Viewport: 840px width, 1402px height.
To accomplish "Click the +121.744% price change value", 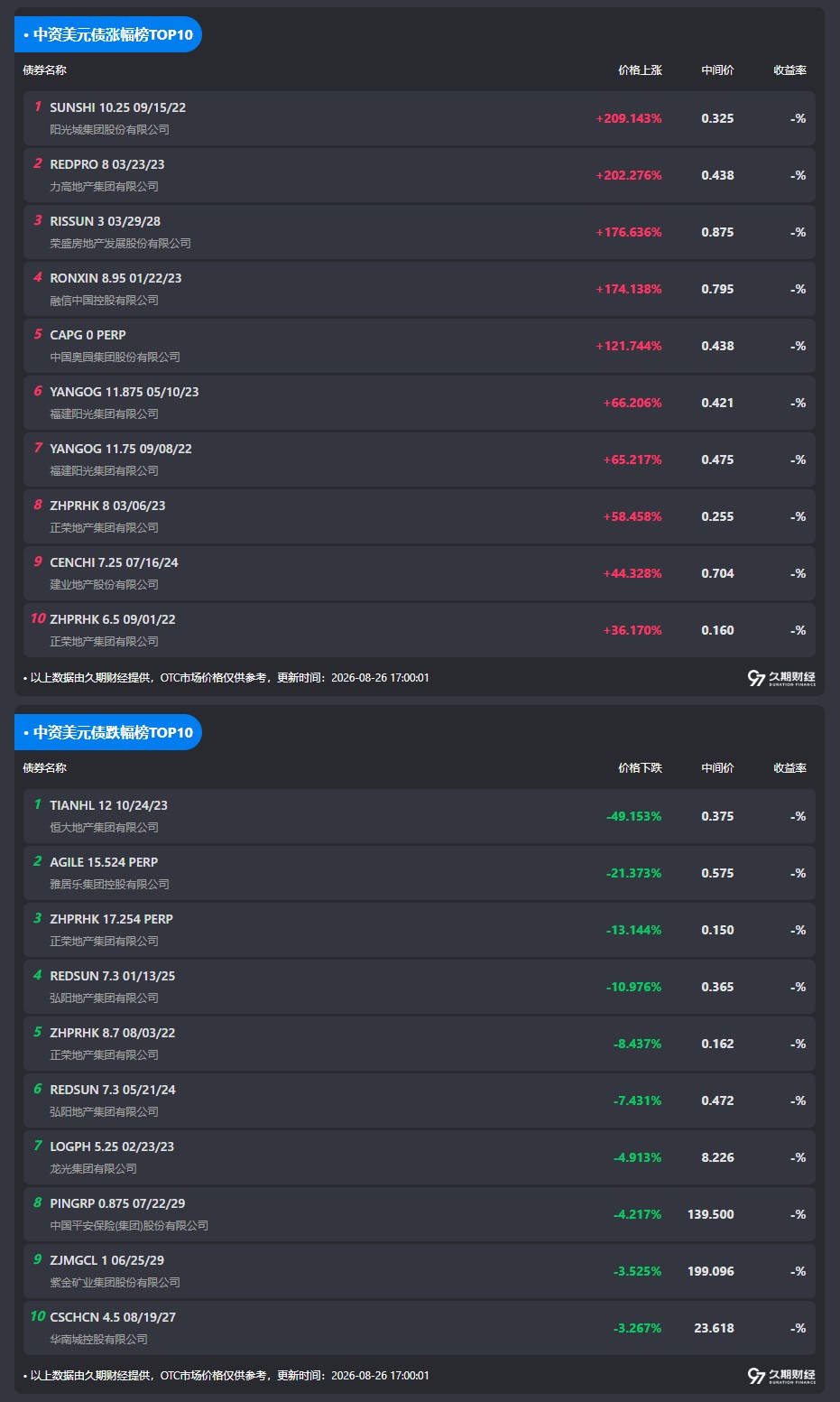I will [x=629, y=346].
